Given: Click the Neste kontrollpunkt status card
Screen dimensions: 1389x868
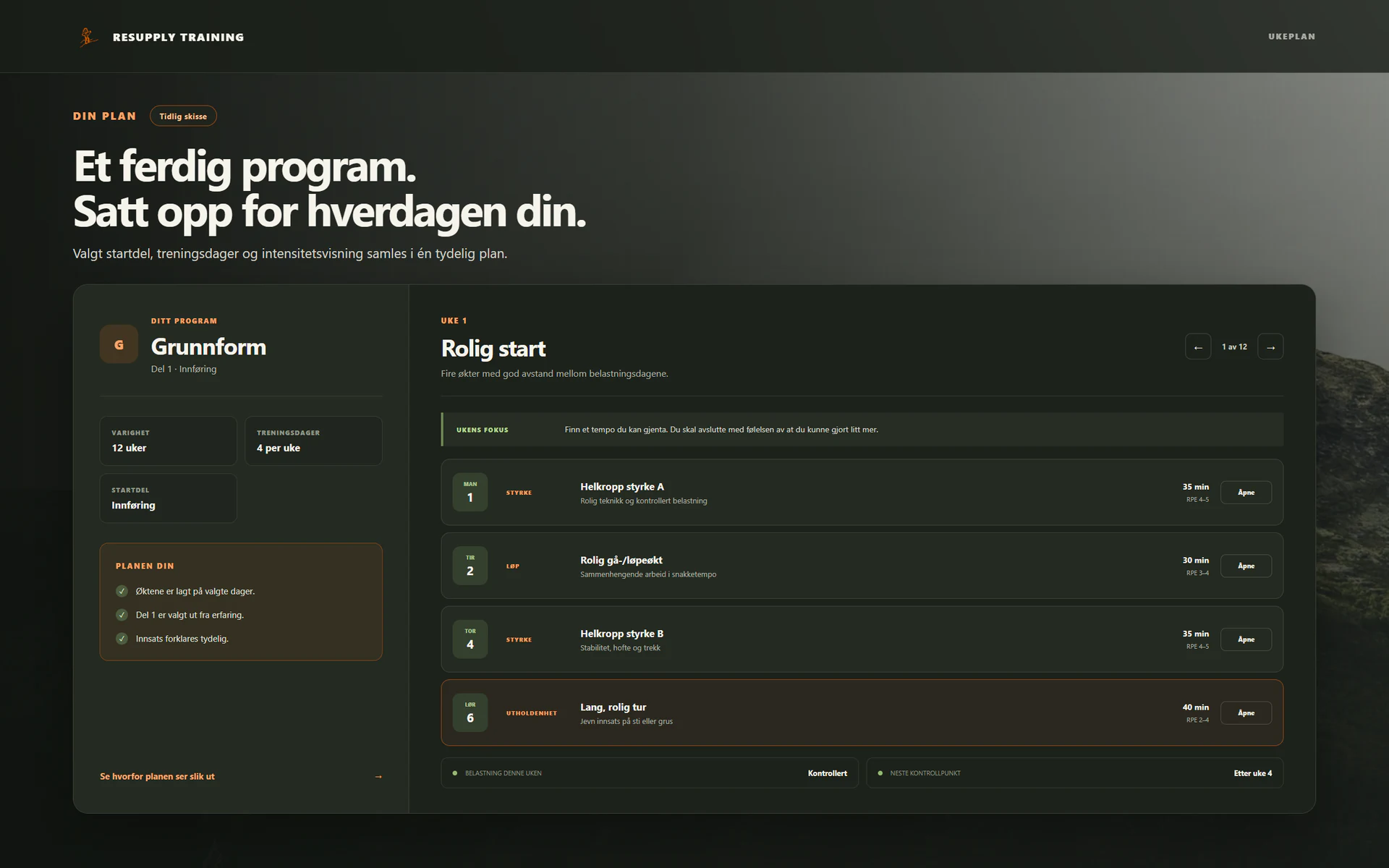Looking at the screenshot, I should point(1075,773).
